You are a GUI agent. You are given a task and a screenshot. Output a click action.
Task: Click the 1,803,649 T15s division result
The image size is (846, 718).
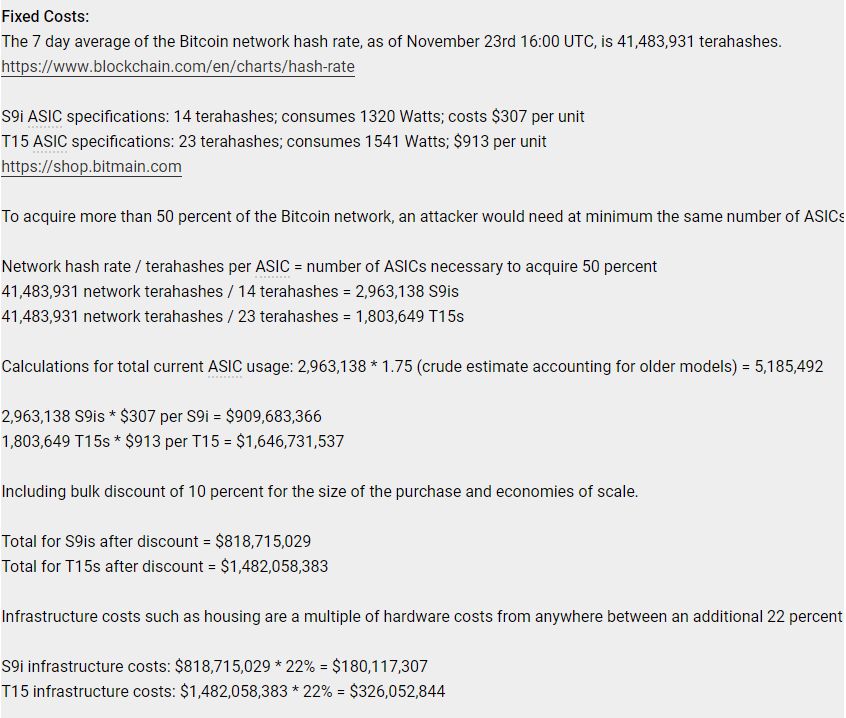tap(410, 317)
